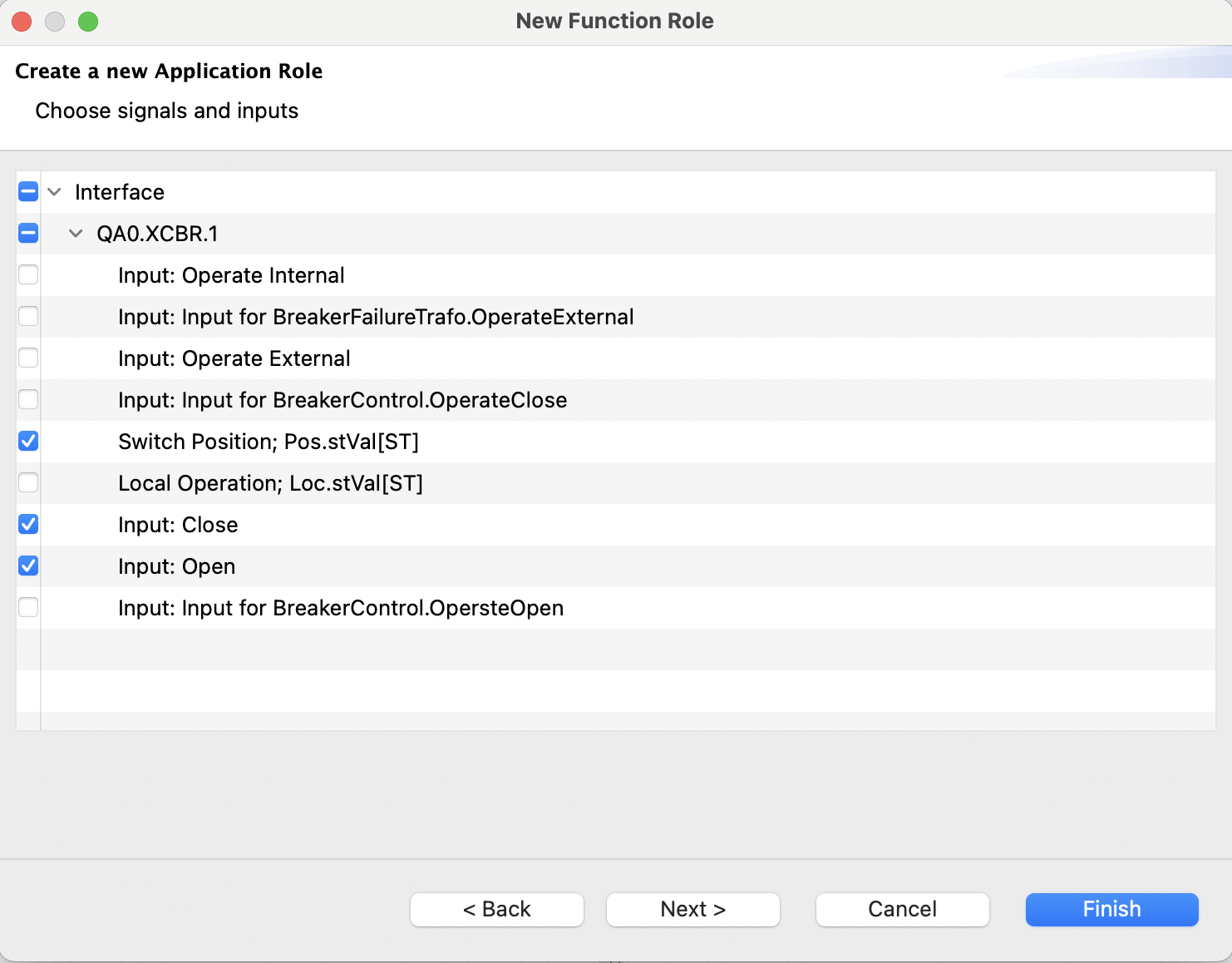
Task: Proceed using the Next button
Action: click(692, 909)
